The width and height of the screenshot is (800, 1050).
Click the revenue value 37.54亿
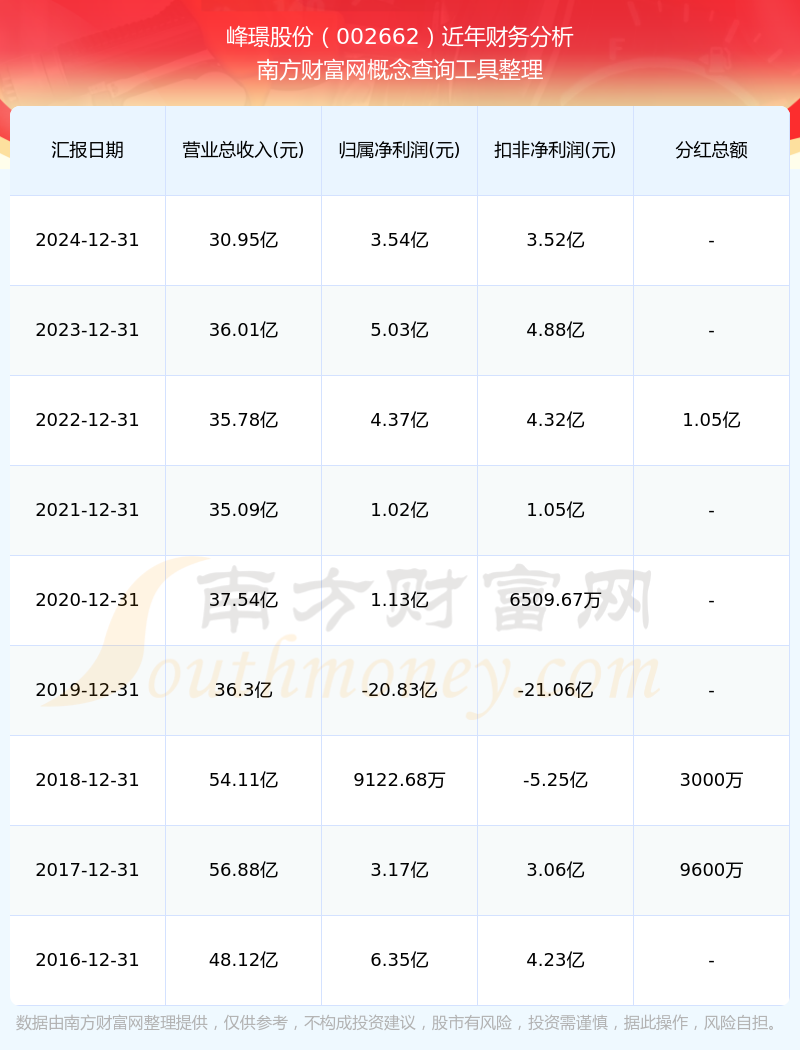click(x=244, y=600)
